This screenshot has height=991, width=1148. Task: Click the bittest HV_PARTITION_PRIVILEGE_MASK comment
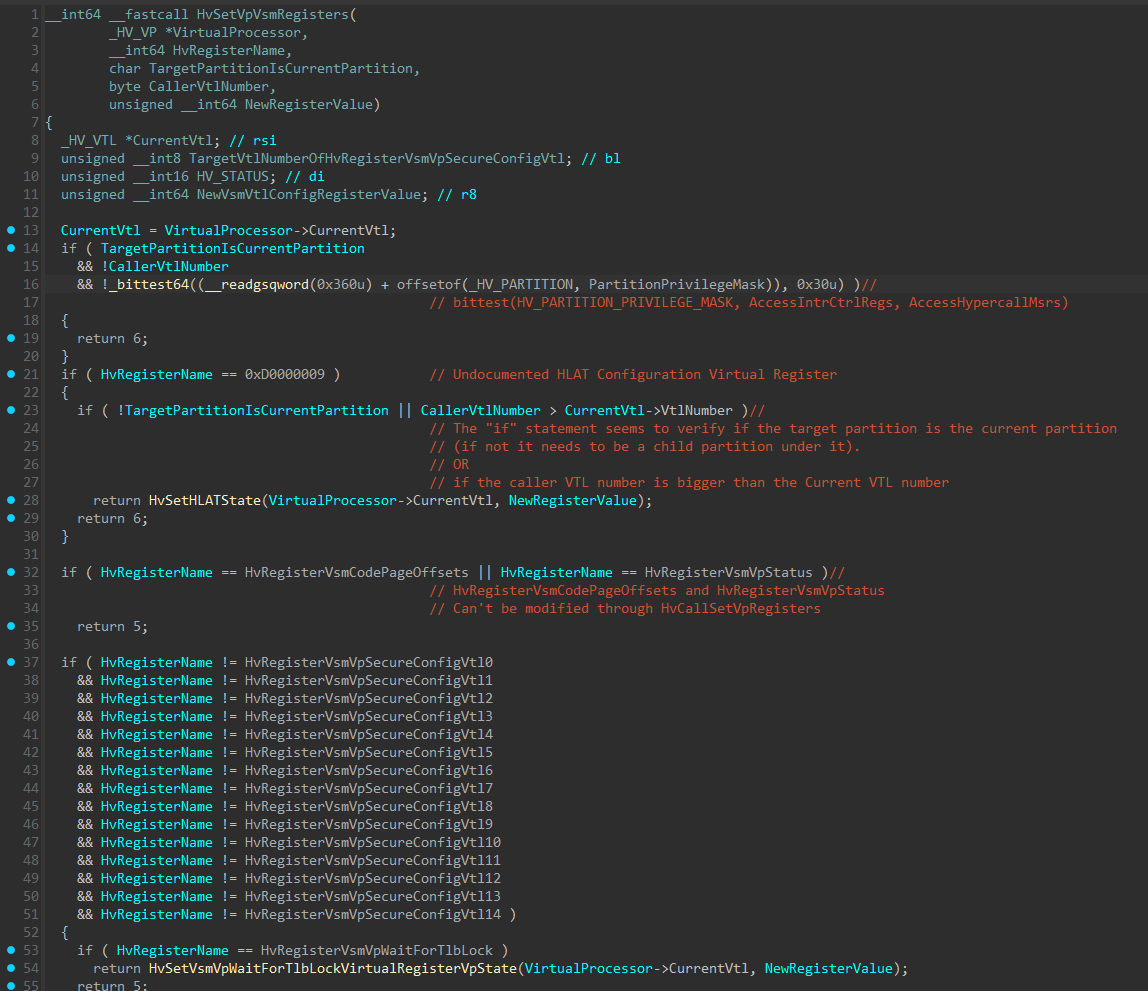[749, 302]
